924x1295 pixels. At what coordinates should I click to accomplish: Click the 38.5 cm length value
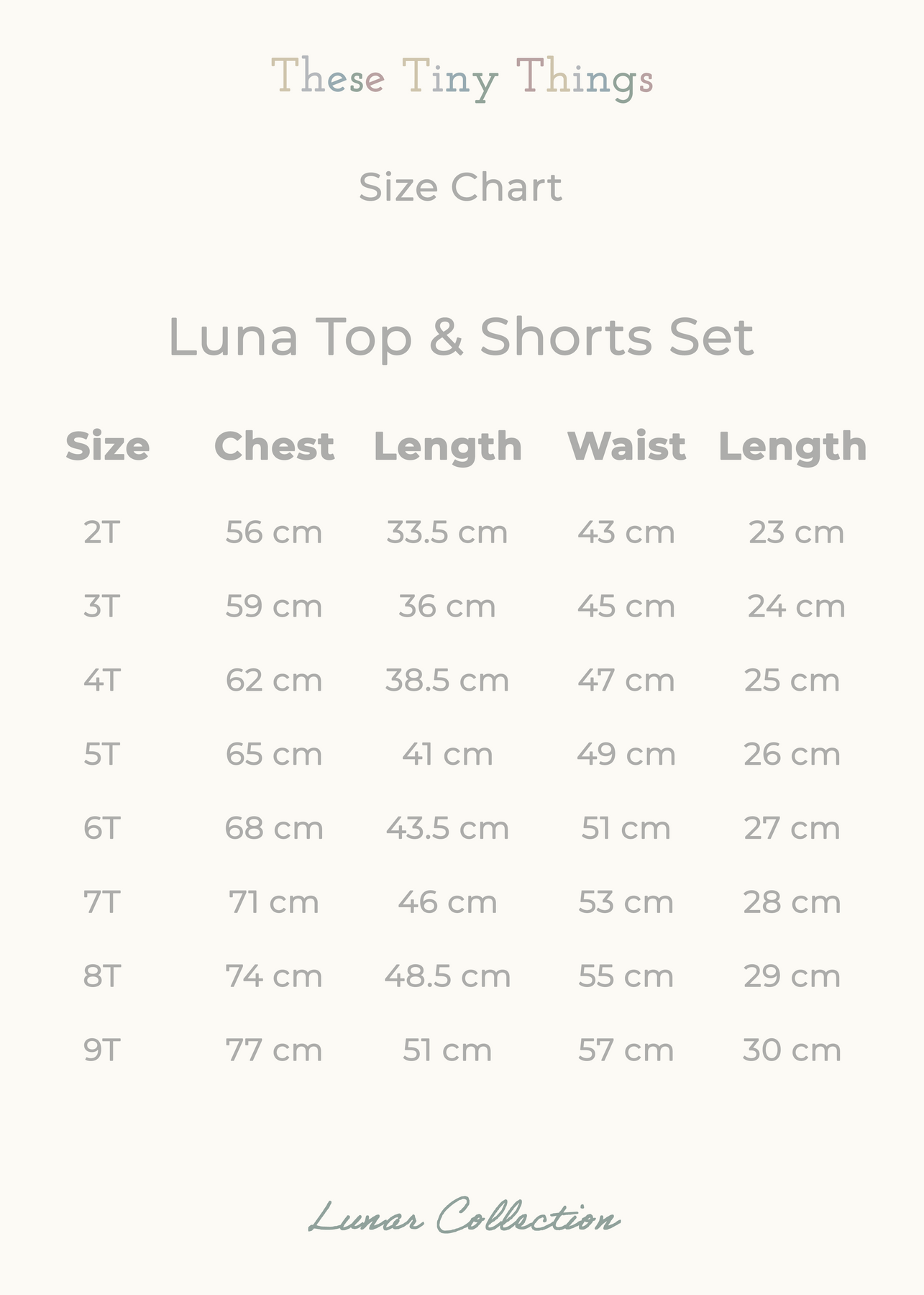[x=447, y=681]
